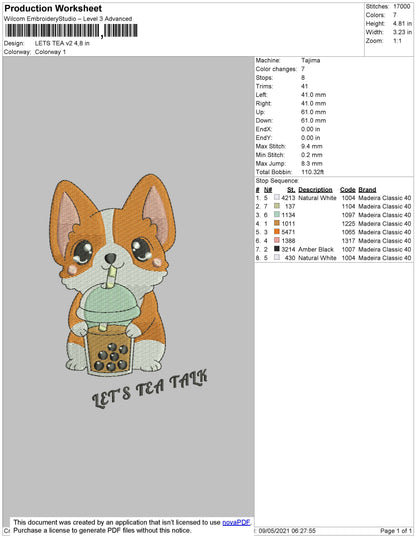Select the pink swatch code 1317
The image size is (416, 538).
[277, 241]
